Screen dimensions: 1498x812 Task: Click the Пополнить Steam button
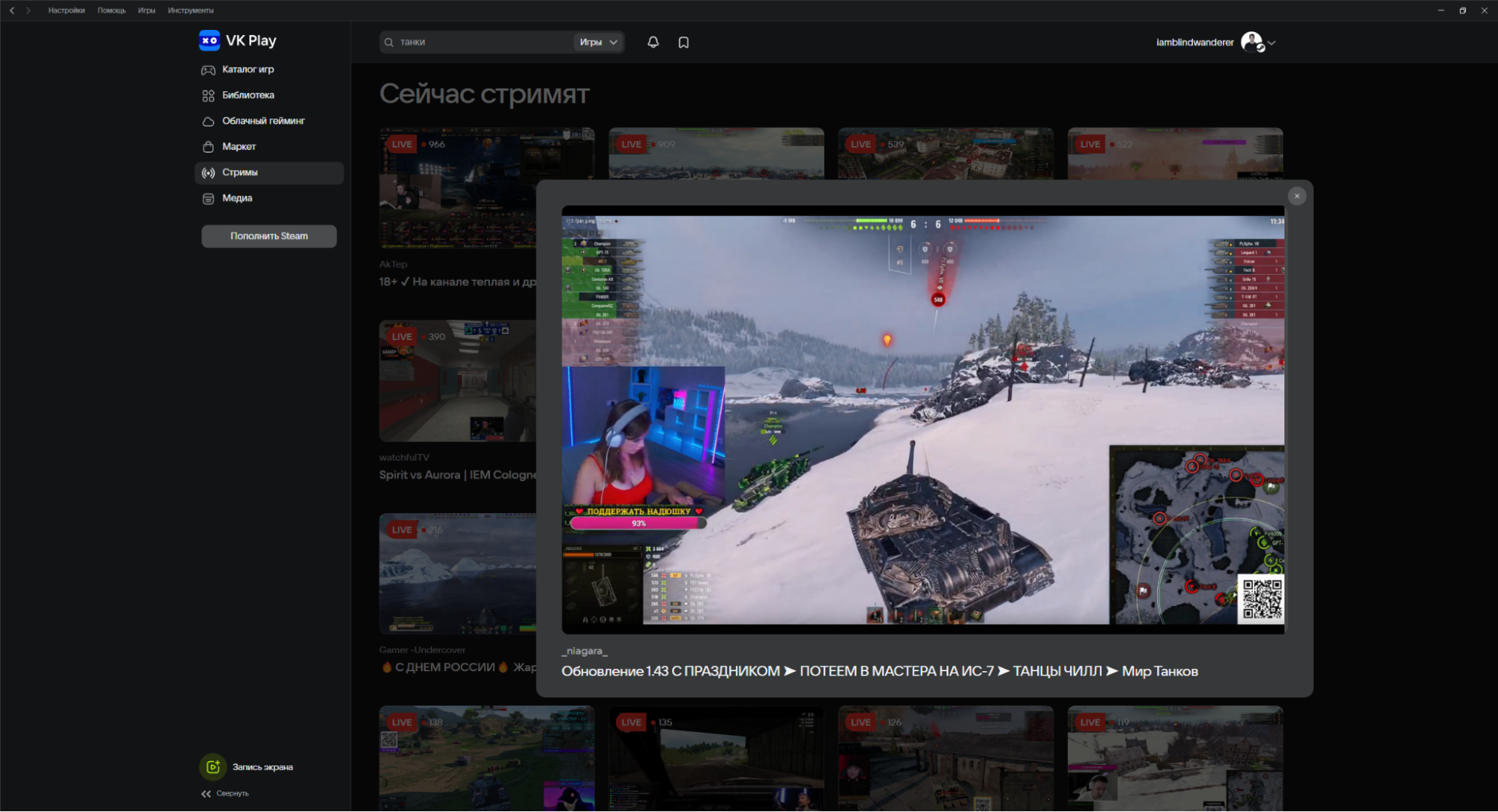click(x=269, y=236)
